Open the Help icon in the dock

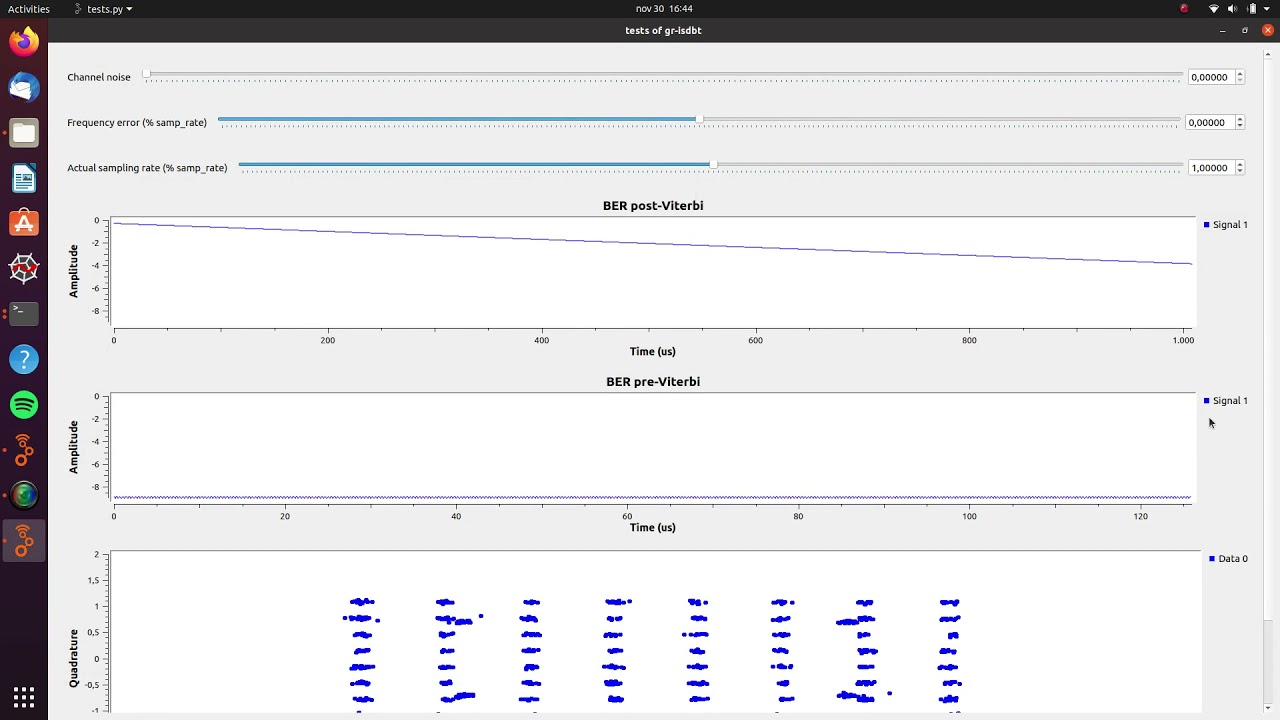(24, 359)
